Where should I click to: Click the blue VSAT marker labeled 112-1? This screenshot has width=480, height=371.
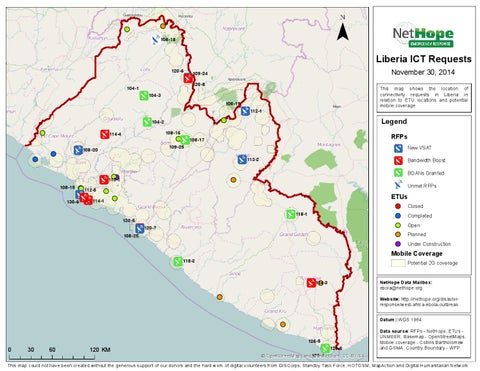coord(245,111)
